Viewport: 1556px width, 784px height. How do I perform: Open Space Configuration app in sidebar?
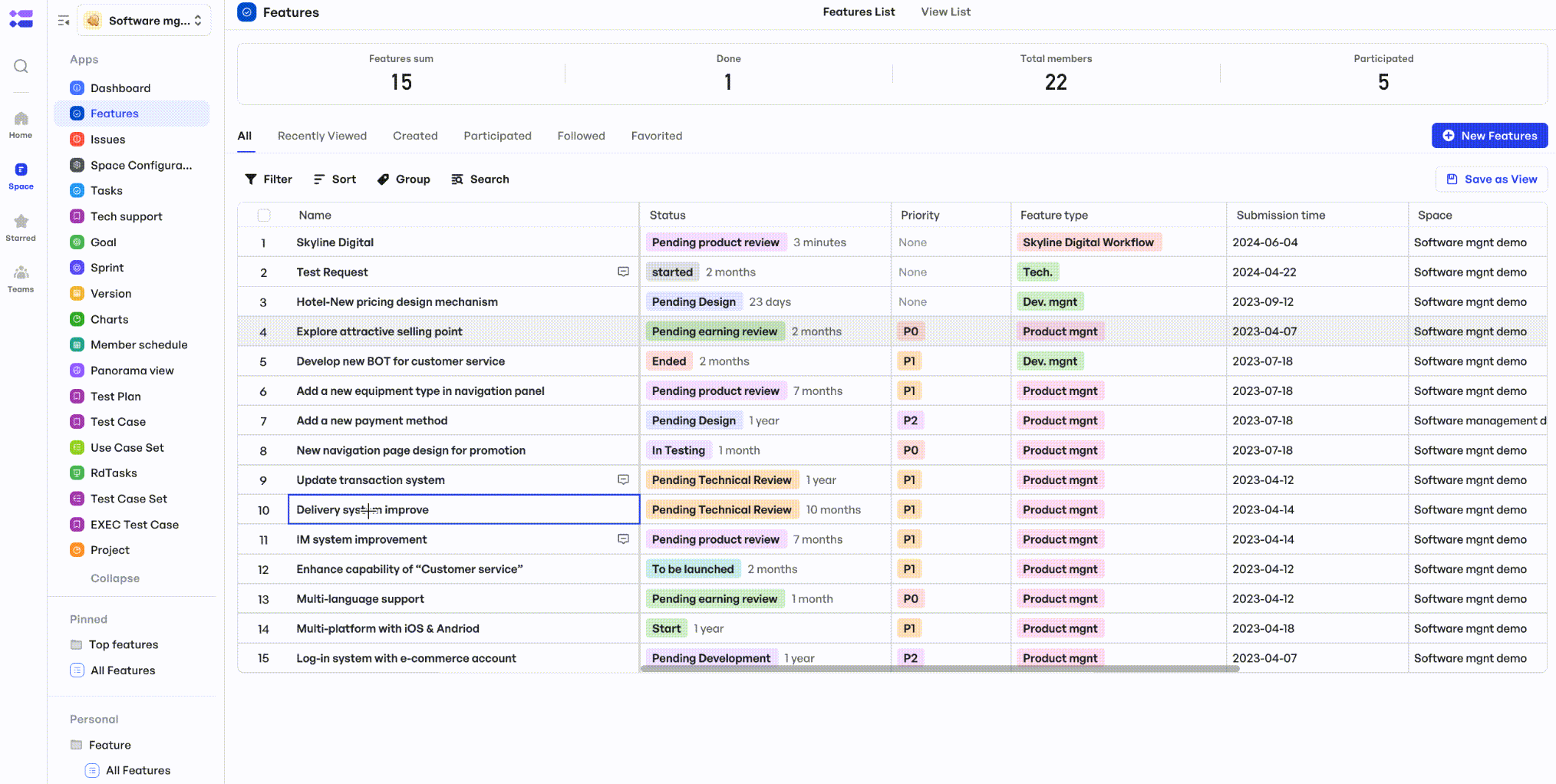point(132,165)
